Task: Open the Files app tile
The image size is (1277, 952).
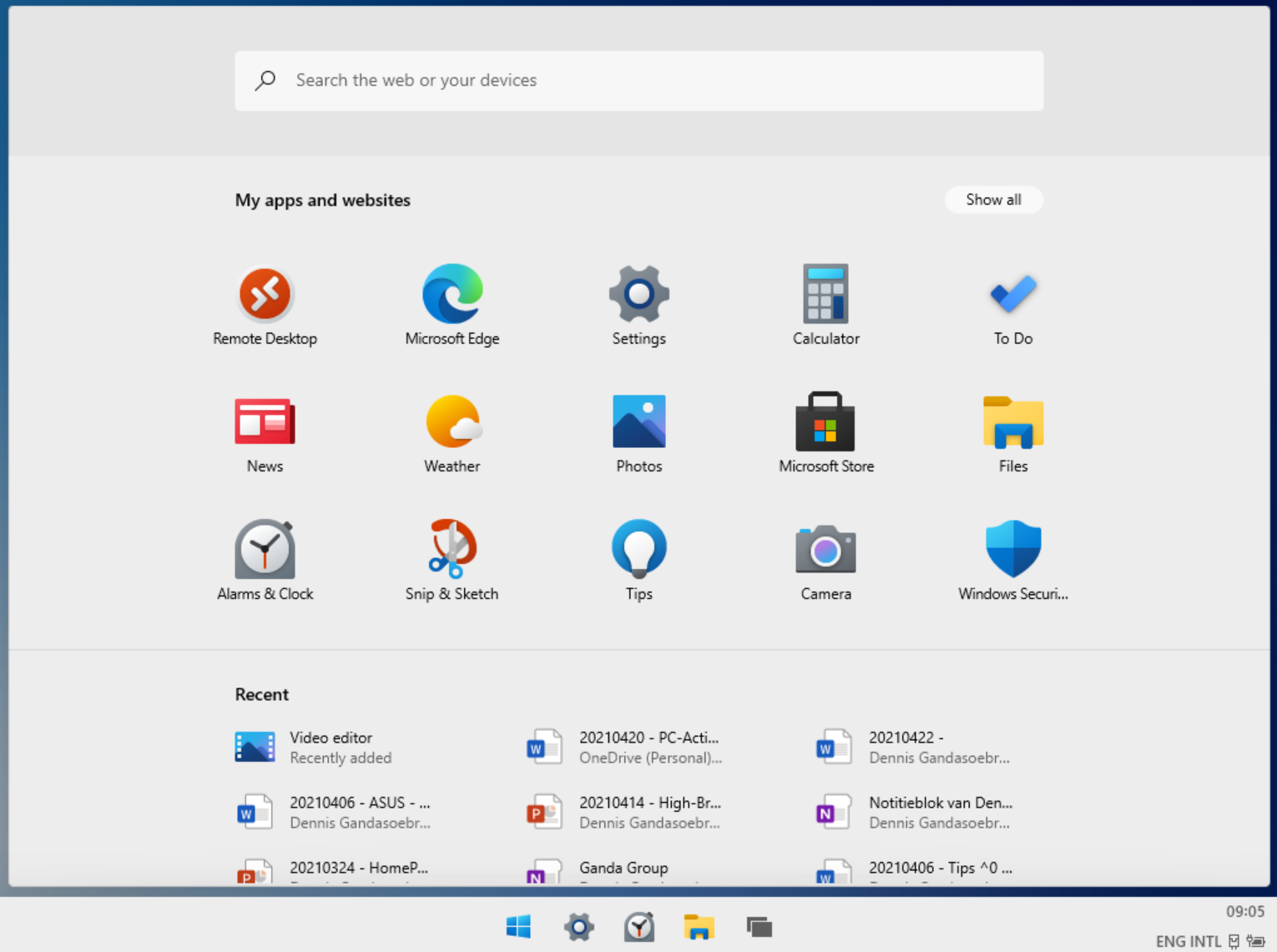Action: point(1013,434)
